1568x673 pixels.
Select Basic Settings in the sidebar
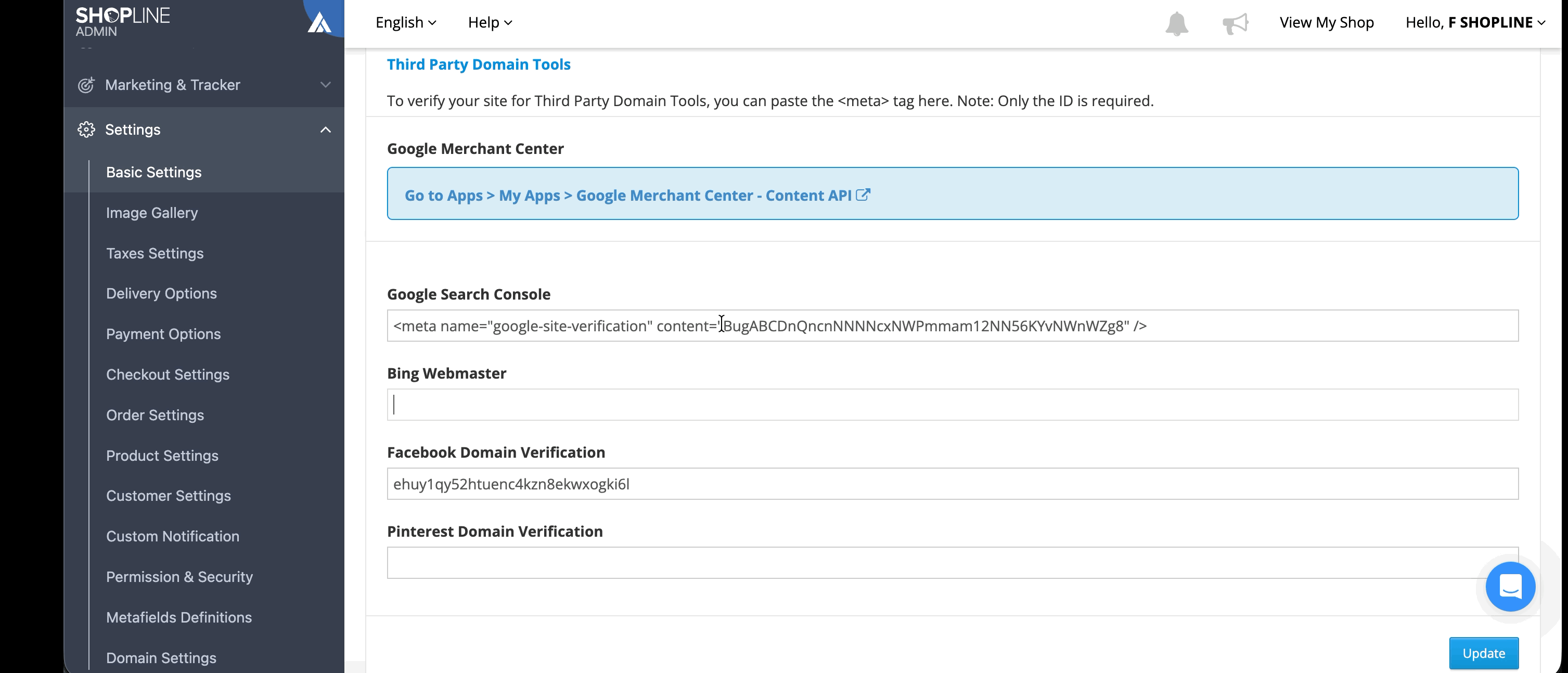click(x=153, y=172)
